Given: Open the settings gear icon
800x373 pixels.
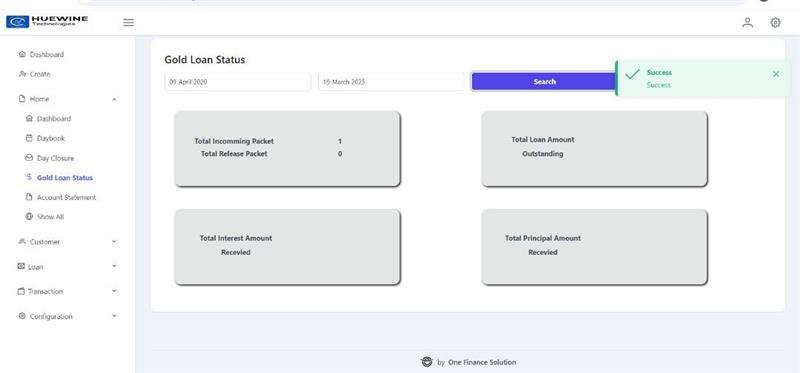Looking at the screenshot, I should 775,22.
